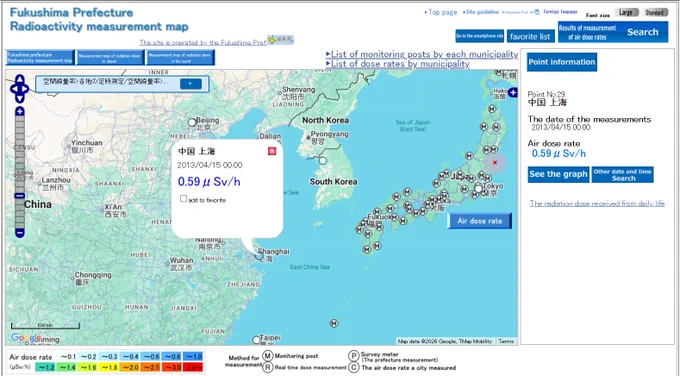Image resolution: width=680 pixels, height=376 pixels.
Task: Click the Search air dose rates button
Action: (x=613, y=32)
